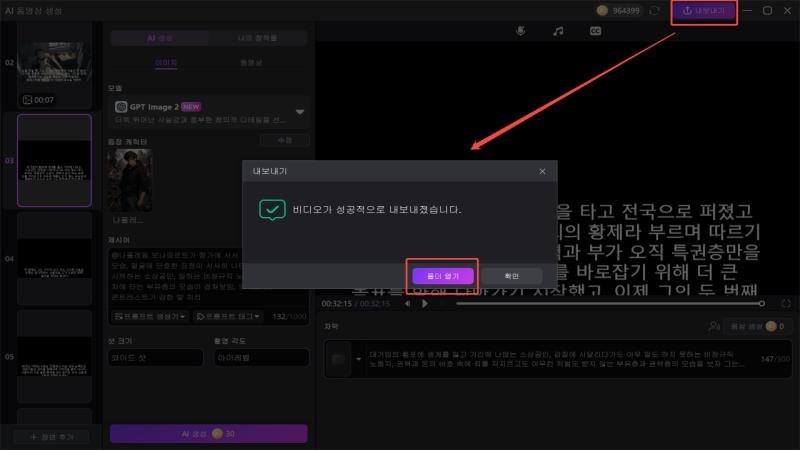Open the camera angle dropdown under 촬영 각도
The width and height of the screenshot is (800, 450).
point(261,358)
